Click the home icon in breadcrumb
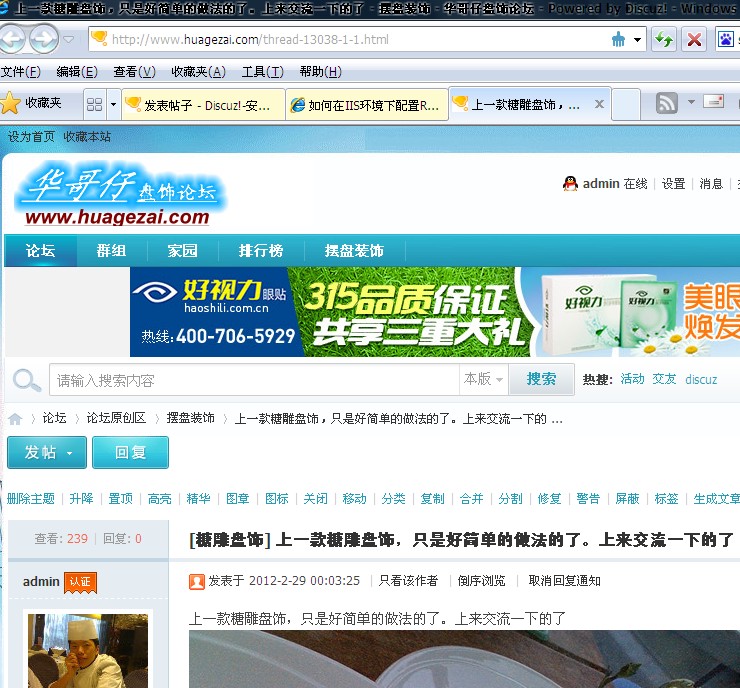 tap(15, 419)
